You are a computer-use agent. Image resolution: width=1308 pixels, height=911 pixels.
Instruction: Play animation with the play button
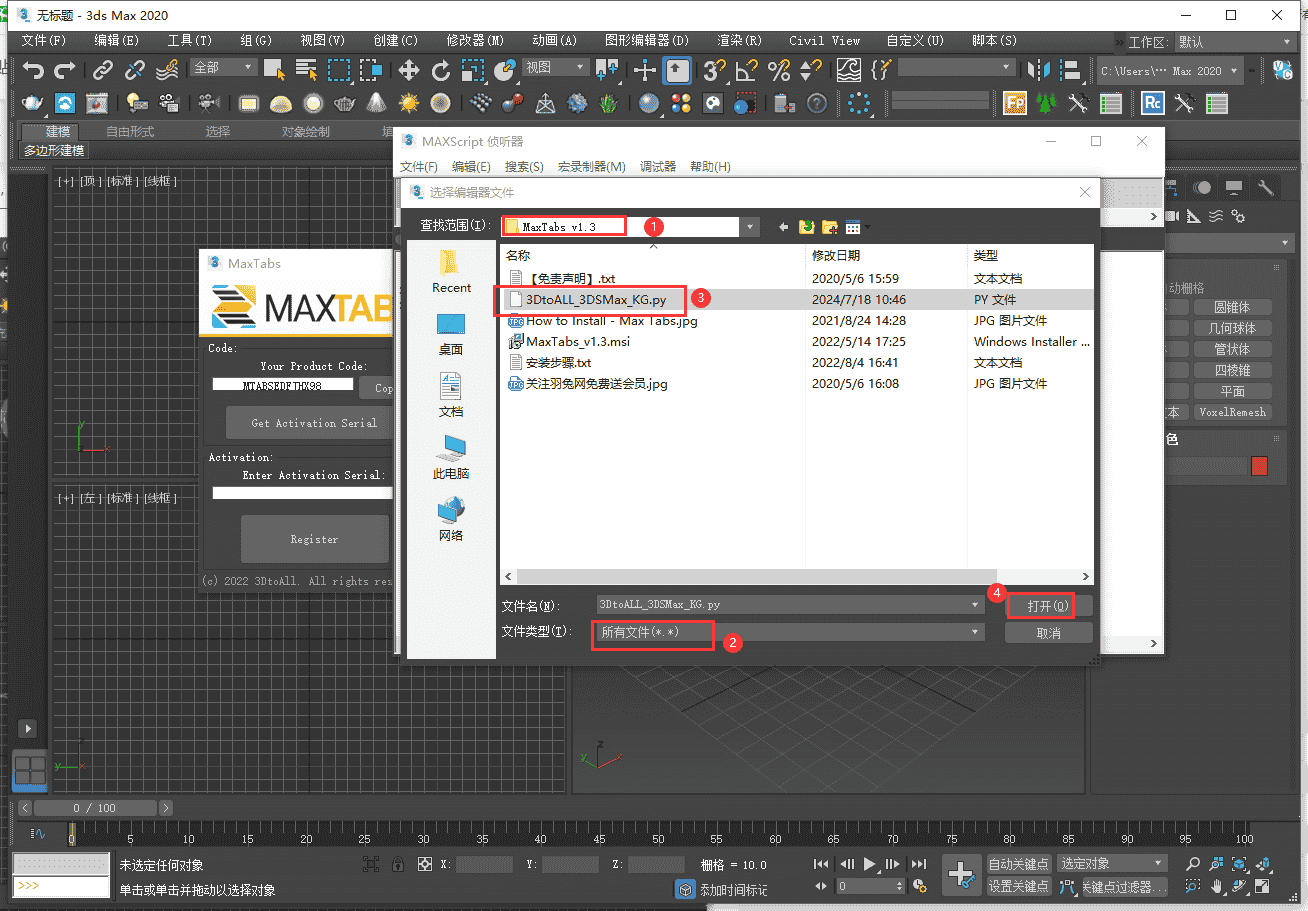[x=869, y=864]
